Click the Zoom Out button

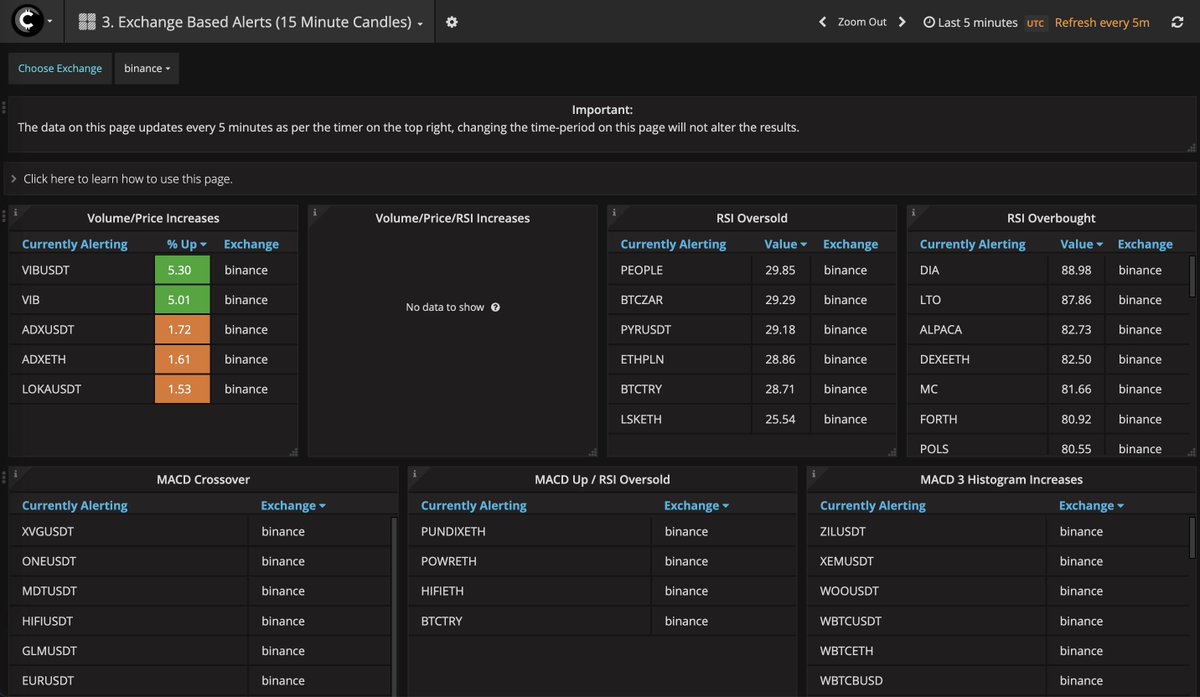[x=862, y=22]
